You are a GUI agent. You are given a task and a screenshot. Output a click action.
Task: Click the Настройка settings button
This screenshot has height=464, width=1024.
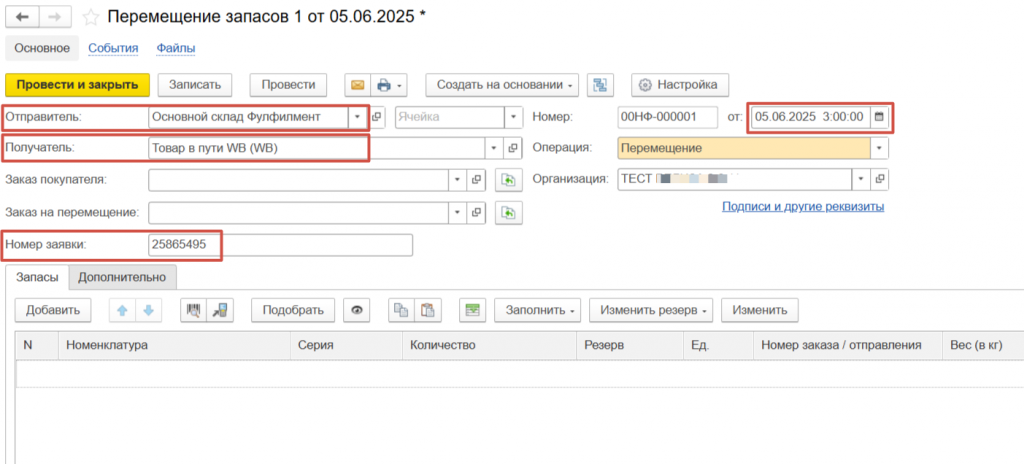[x=679, y=85]
